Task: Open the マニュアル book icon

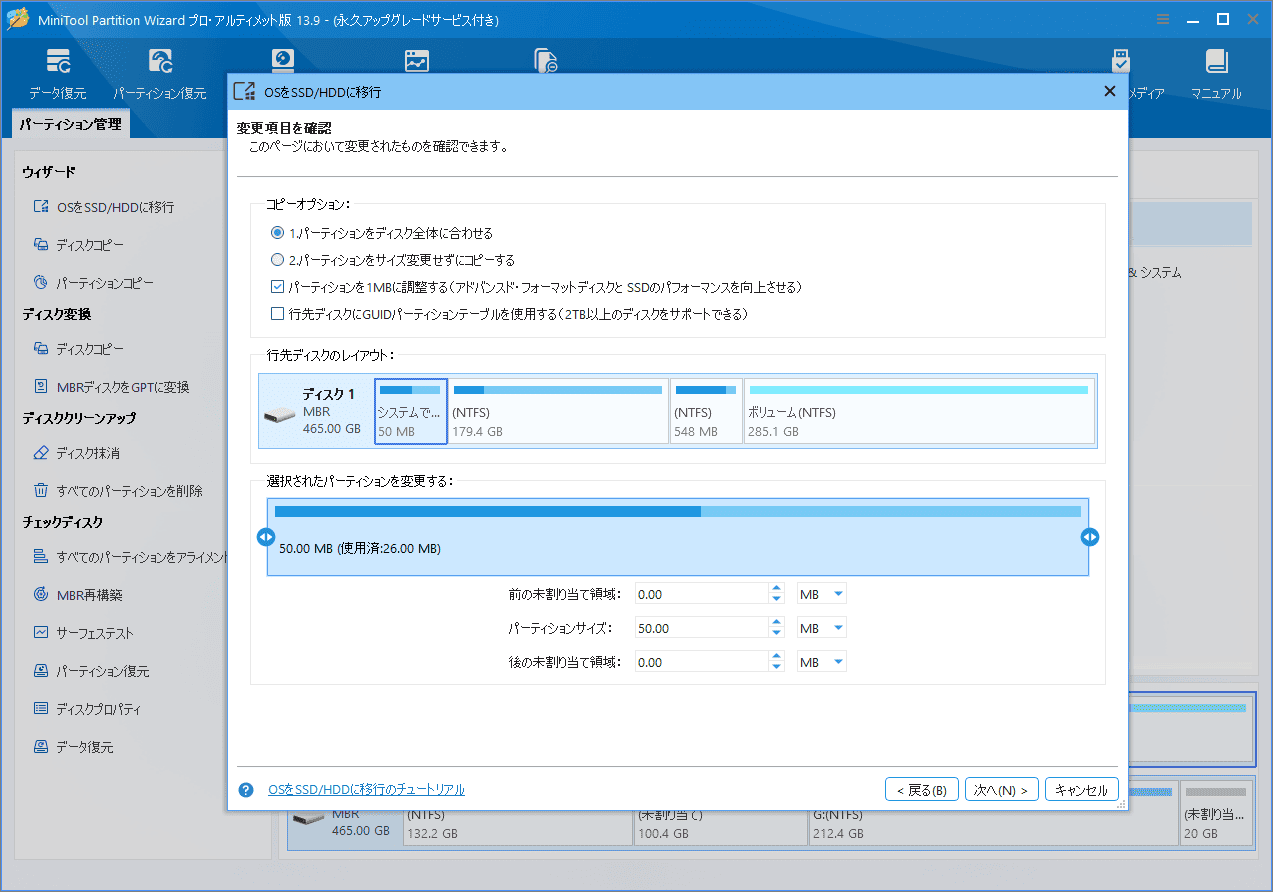Action: click(1216, 74)
